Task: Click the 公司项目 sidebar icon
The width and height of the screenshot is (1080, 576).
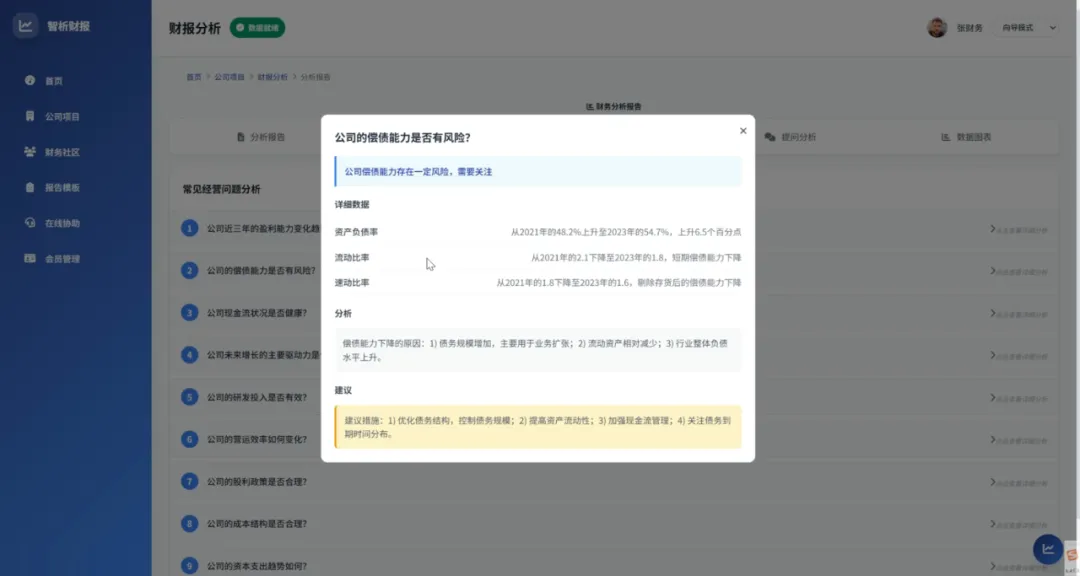Action: point(30,116)
